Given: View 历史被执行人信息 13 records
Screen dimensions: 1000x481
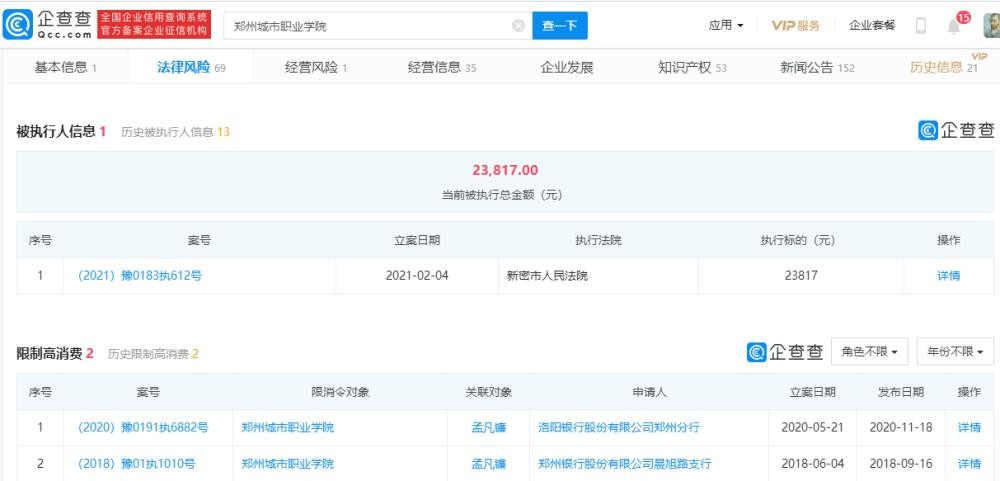Looking at the screenshot, I should tap(176, 132).
